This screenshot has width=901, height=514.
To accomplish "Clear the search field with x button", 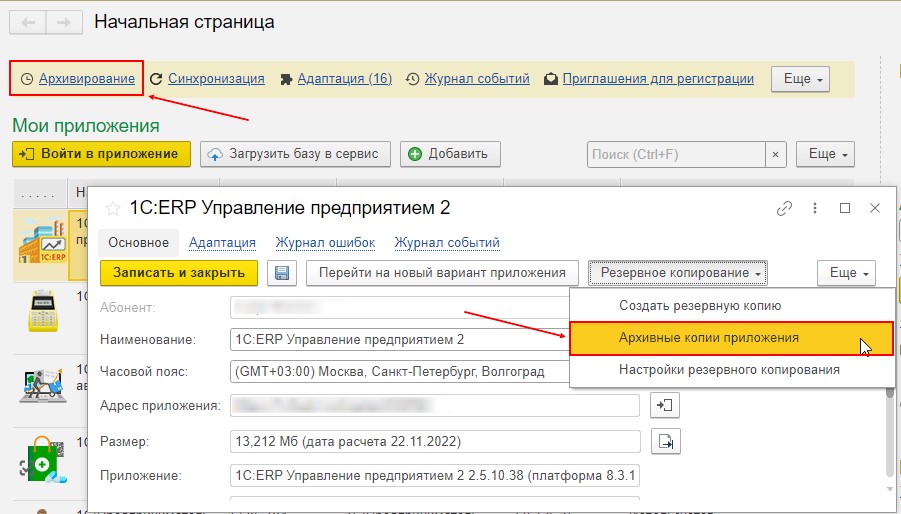I will [776, 154].
